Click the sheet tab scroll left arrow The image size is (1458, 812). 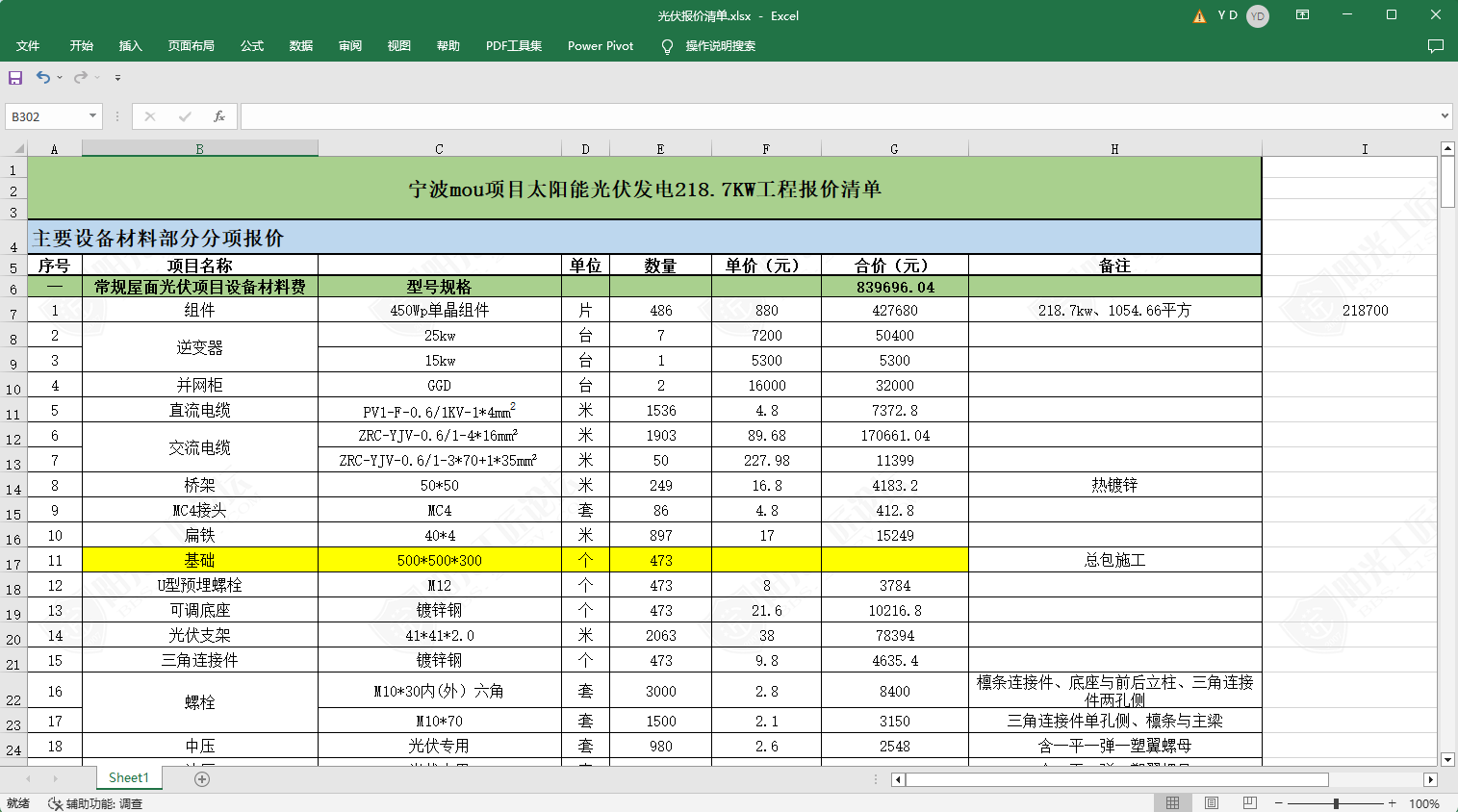click(x=29, y=779)
